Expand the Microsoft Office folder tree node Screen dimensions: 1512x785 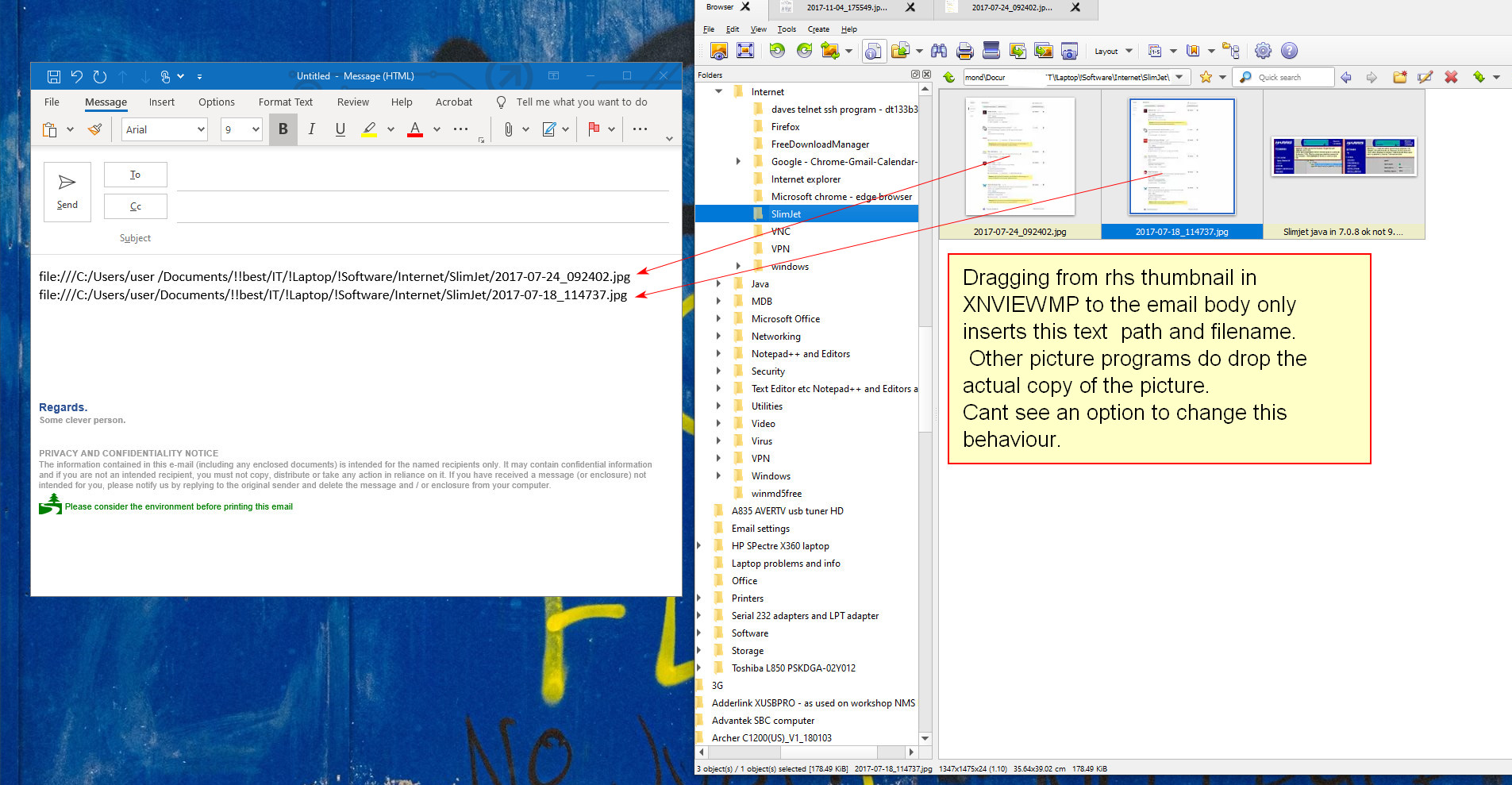(x=719, y=319)
